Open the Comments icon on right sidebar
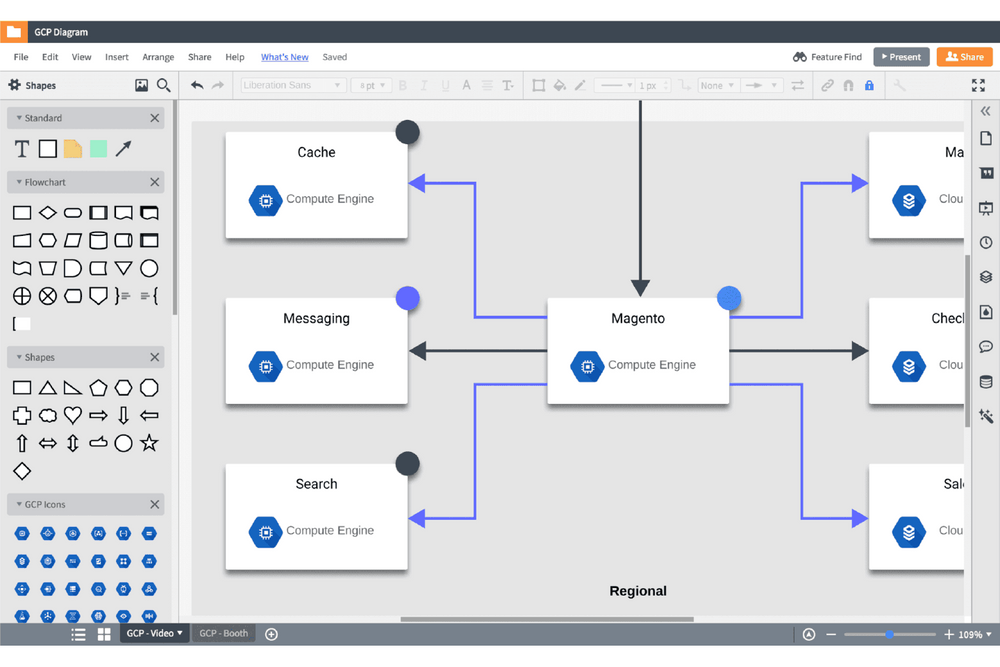Image resolution: width=1000 pixels, height=667 pixels. pos(985,346)
